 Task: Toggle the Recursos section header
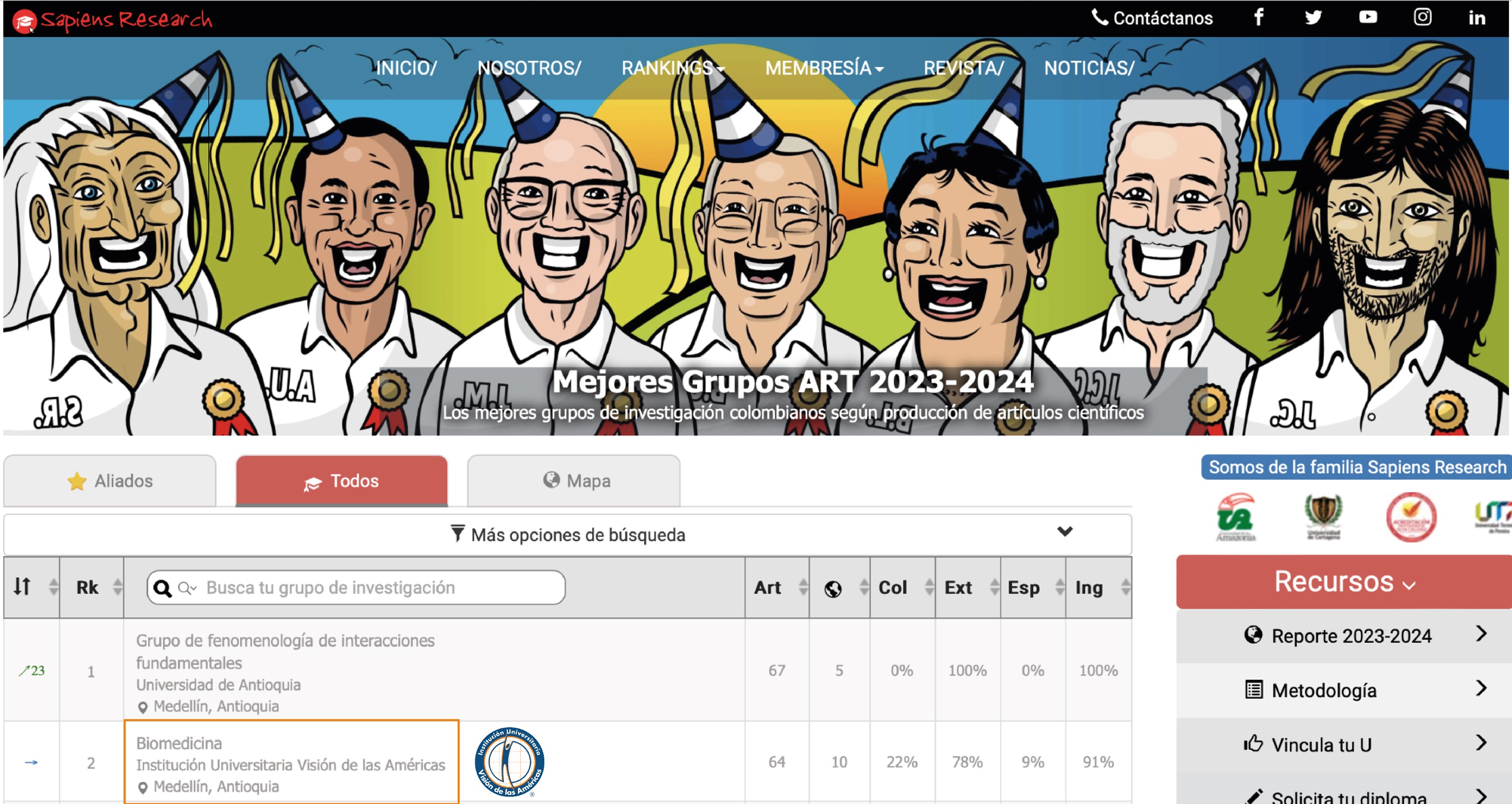click(1344, 582)
